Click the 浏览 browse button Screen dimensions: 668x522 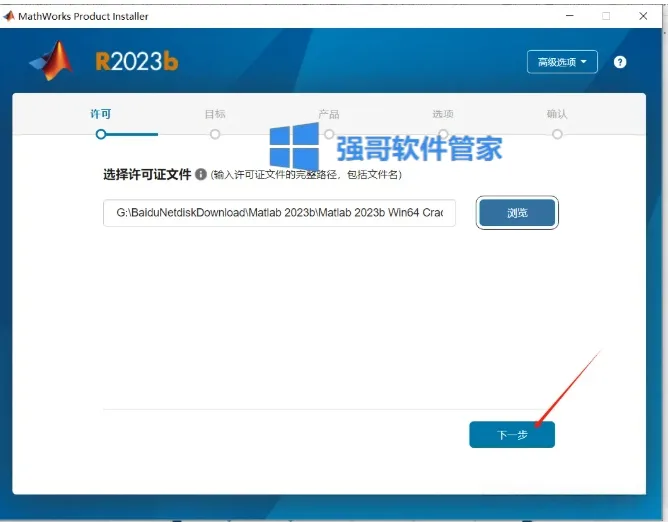[517, 213]
